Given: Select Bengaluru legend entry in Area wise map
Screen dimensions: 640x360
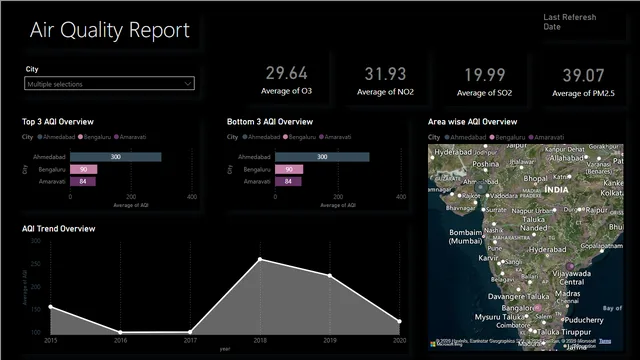Looking at the screenshot, I should pyautogui.click(x=507, y=138).
